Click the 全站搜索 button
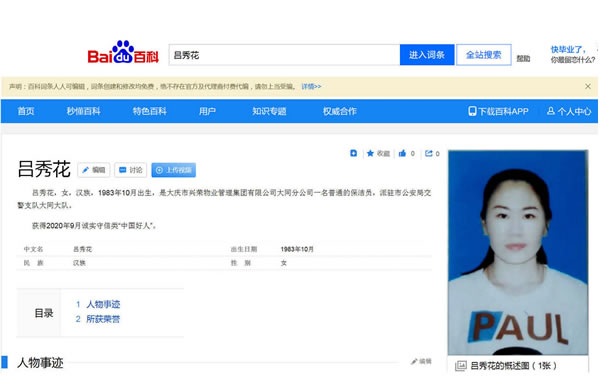 click(484, 55)
